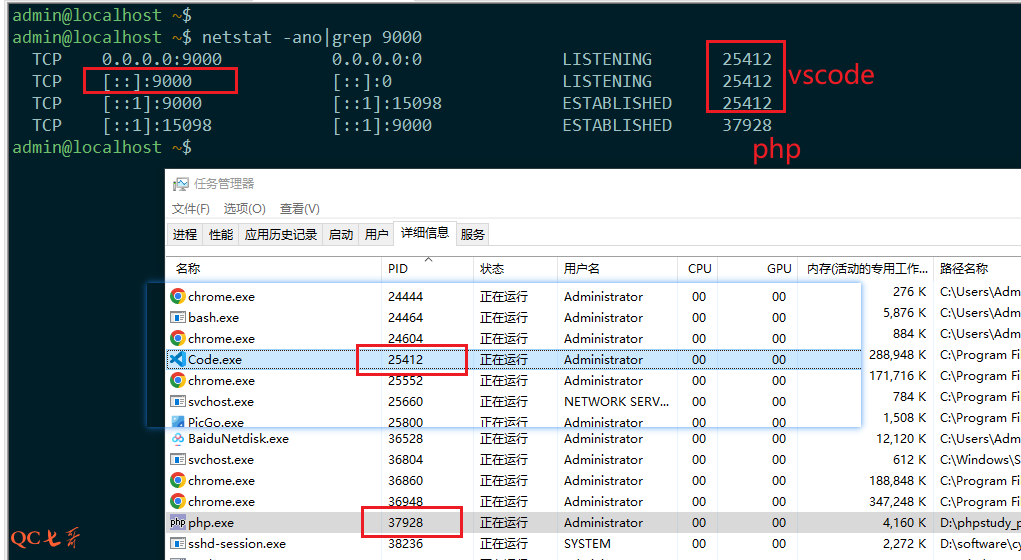Click the Code.exe VS Code icon
This screenshot has width=1021, height=560.
(178, 360)
